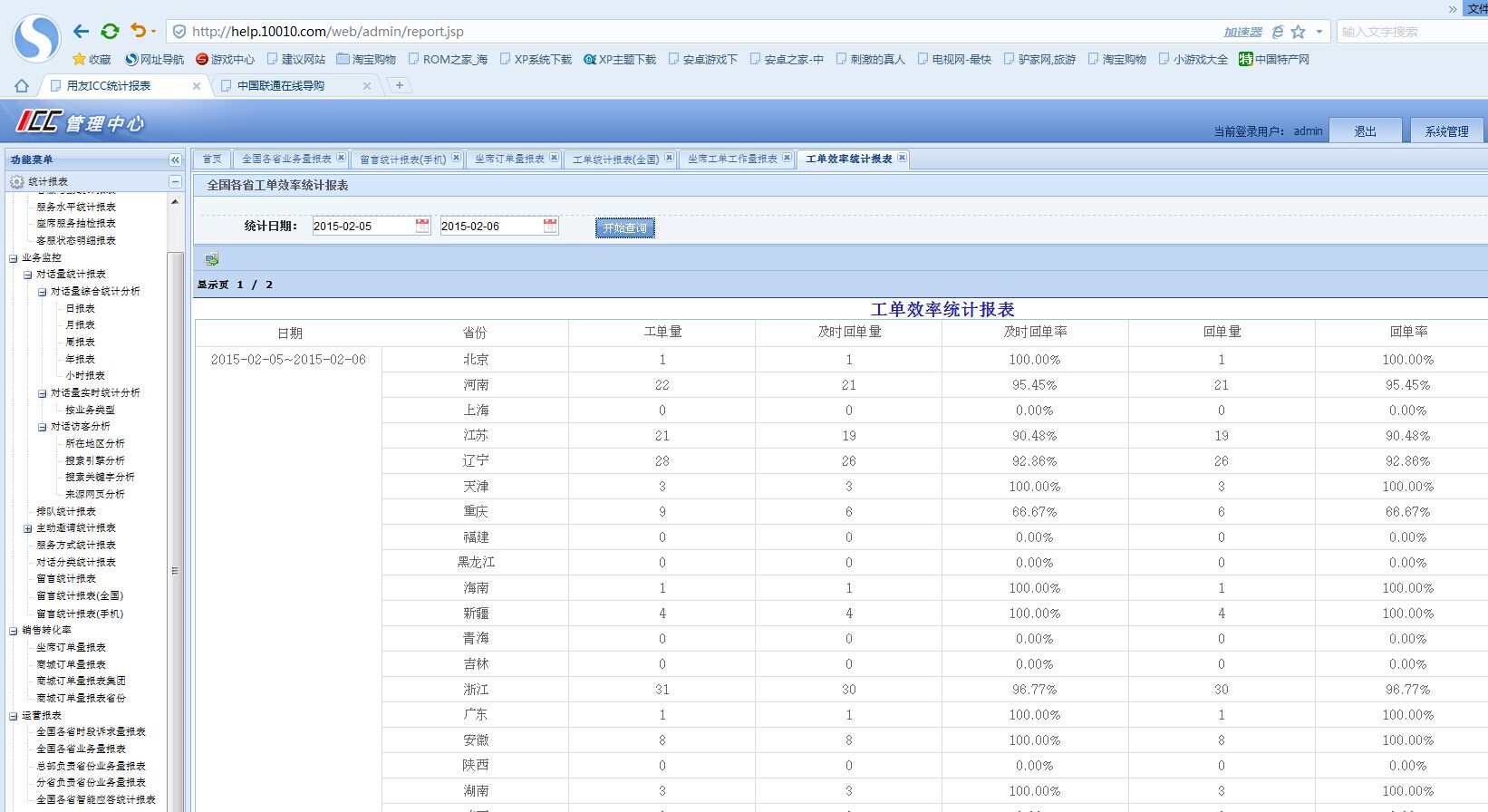Click the 河南 province cell
Image resolution: width=1488 pixels, height=812 pixels.
(x=476, y=385)
